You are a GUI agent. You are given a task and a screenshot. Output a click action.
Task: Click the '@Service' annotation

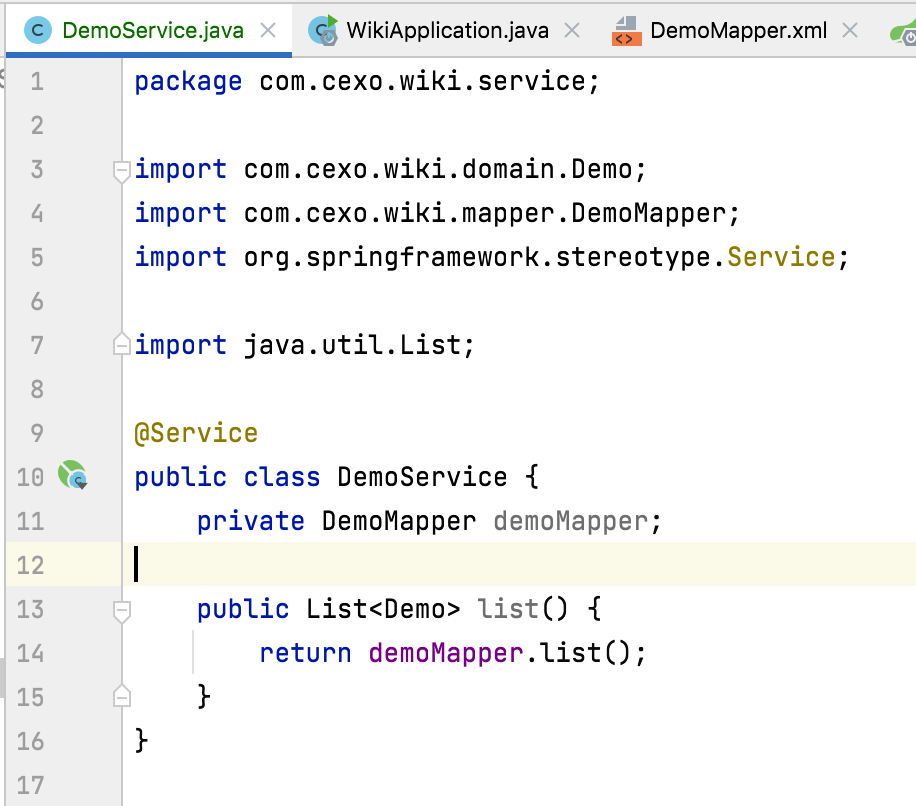point(196,433)
